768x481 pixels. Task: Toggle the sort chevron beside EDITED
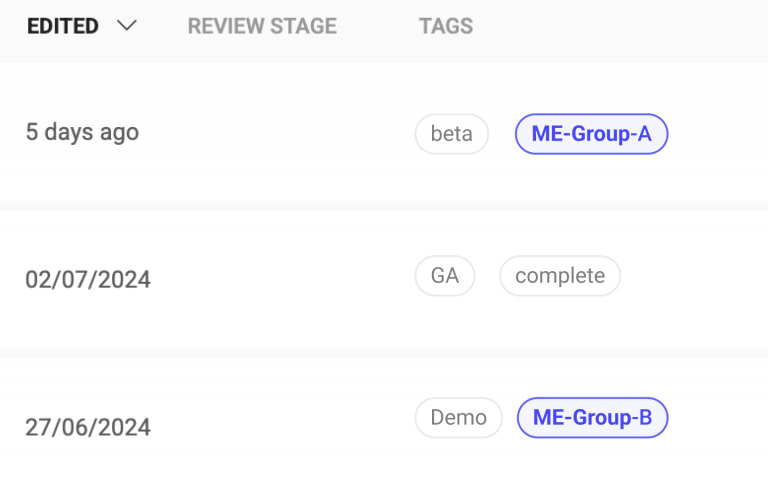pyautogui.click(x=126, y=27)
